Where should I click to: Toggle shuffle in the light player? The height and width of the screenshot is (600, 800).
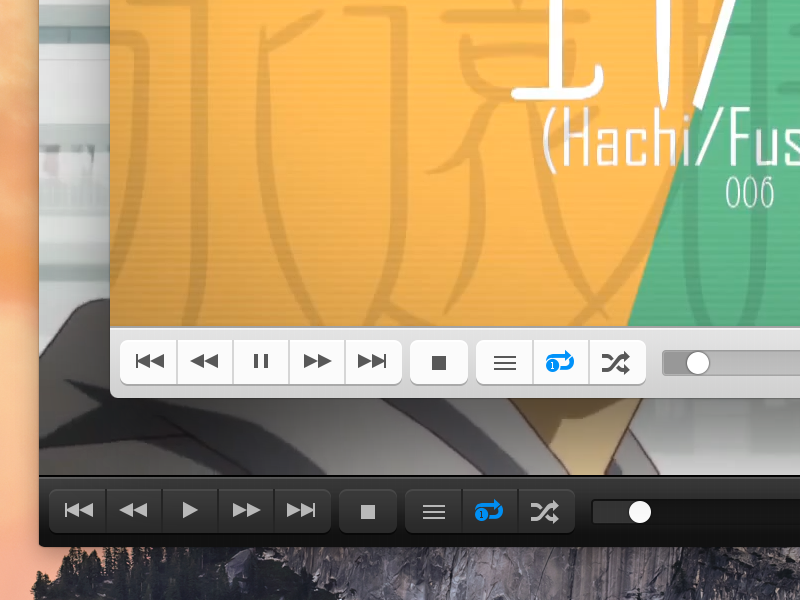tap(617, 362)
